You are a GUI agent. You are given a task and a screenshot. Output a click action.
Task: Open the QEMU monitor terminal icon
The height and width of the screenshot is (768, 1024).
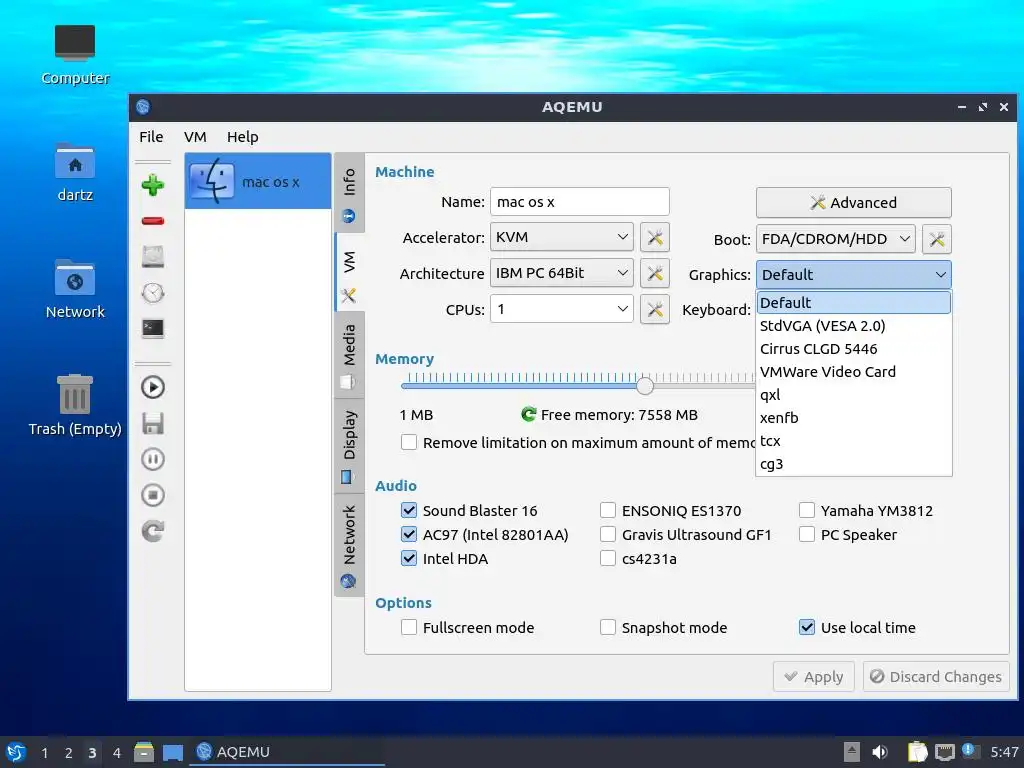tap(153, 328)
